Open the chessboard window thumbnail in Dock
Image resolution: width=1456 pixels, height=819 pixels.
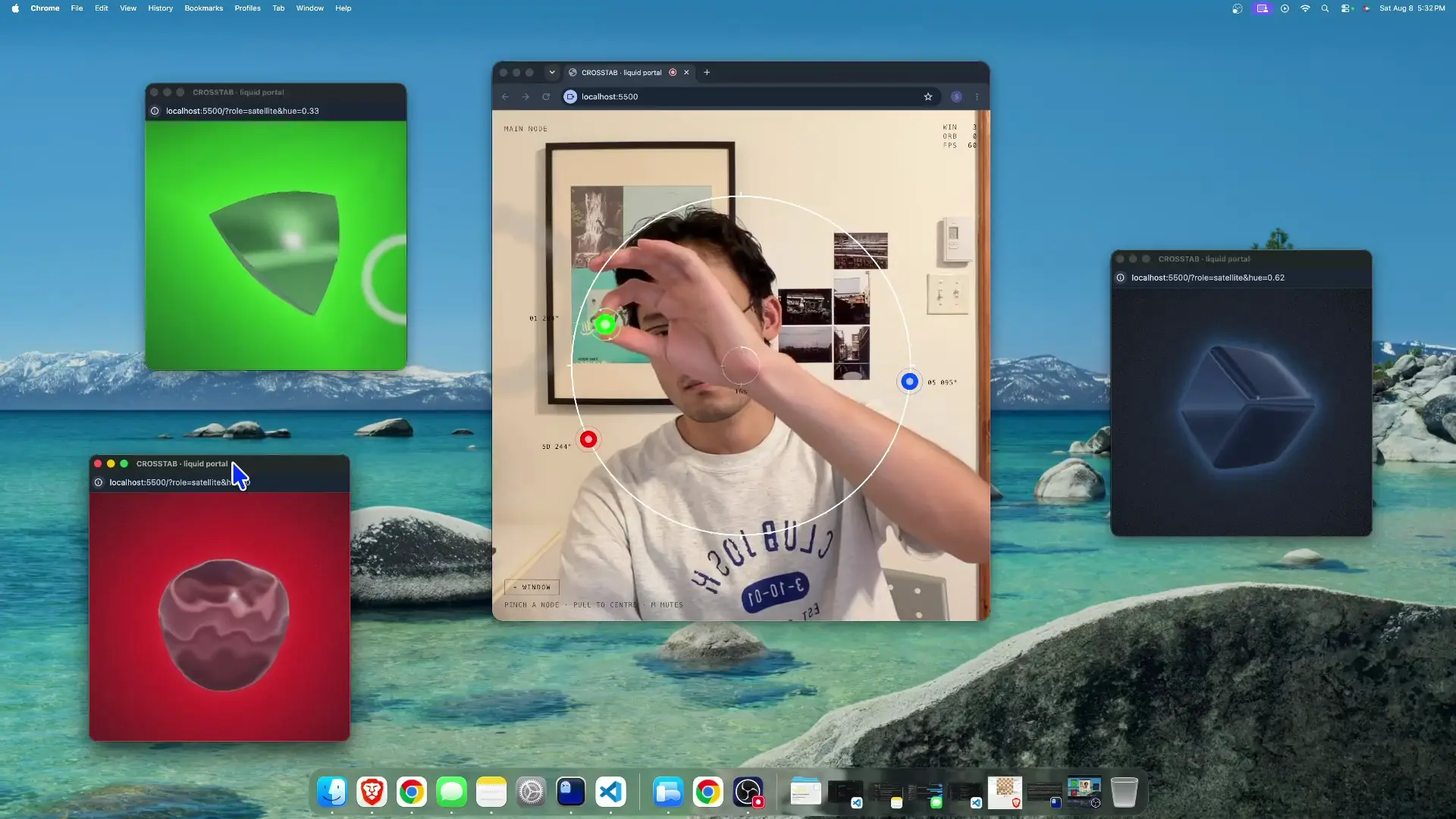[1005, 792]
